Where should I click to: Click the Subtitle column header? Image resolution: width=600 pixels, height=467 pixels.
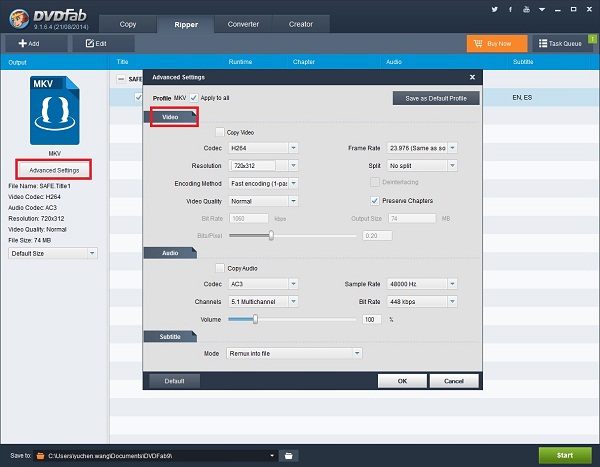click(523, 62)
